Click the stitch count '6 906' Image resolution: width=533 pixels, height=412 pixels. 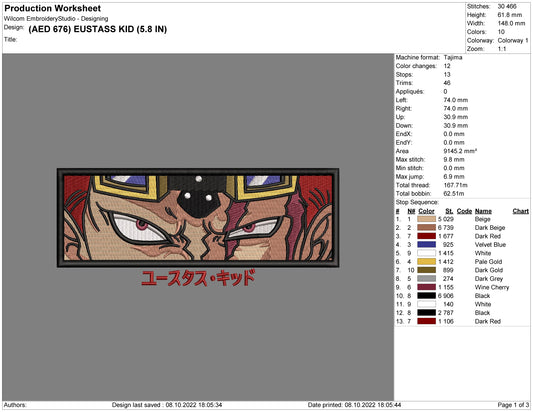tap(446, 296)
